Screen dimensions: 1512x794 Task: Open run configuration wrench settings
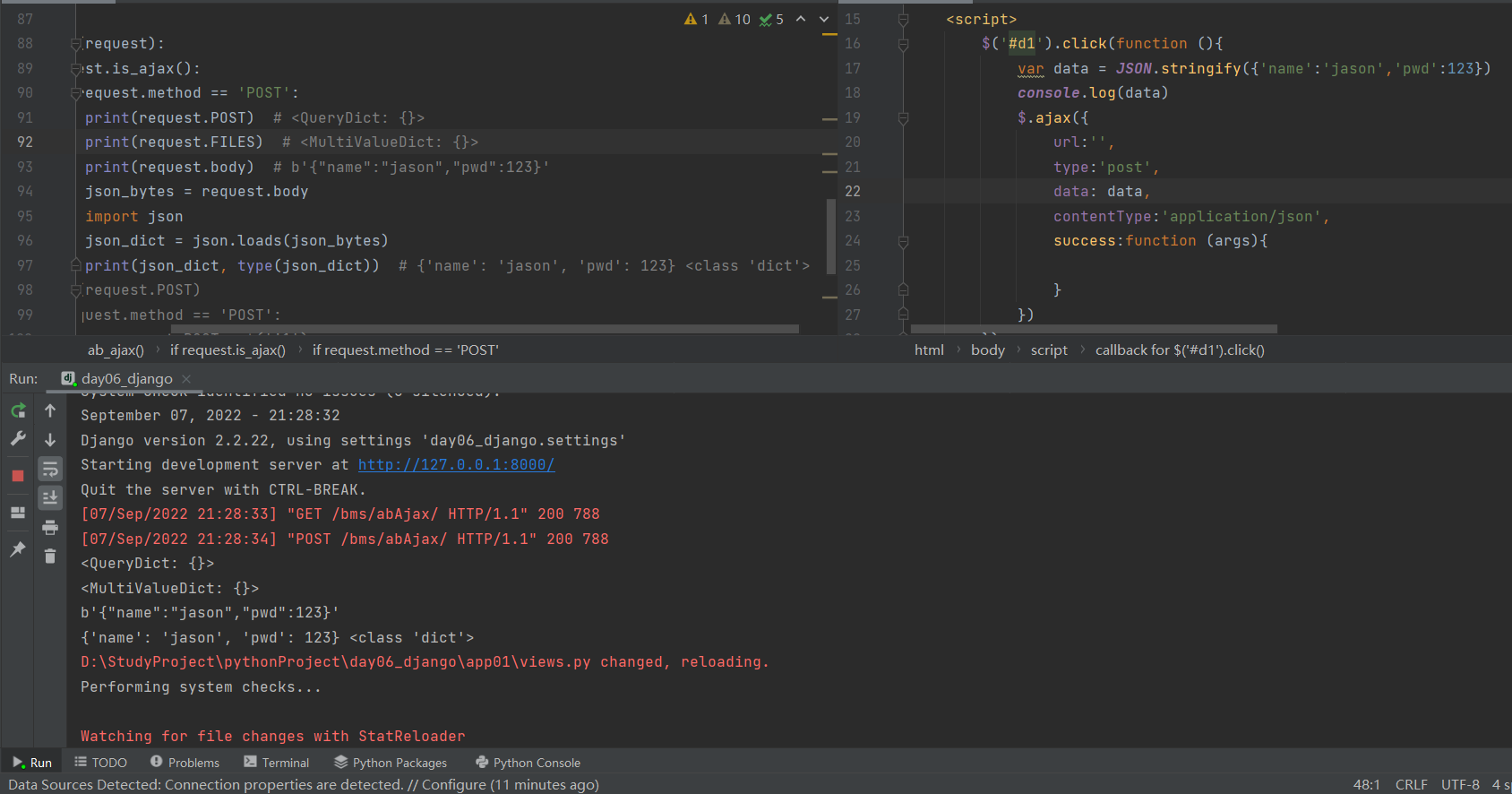(x=18, y=438)
